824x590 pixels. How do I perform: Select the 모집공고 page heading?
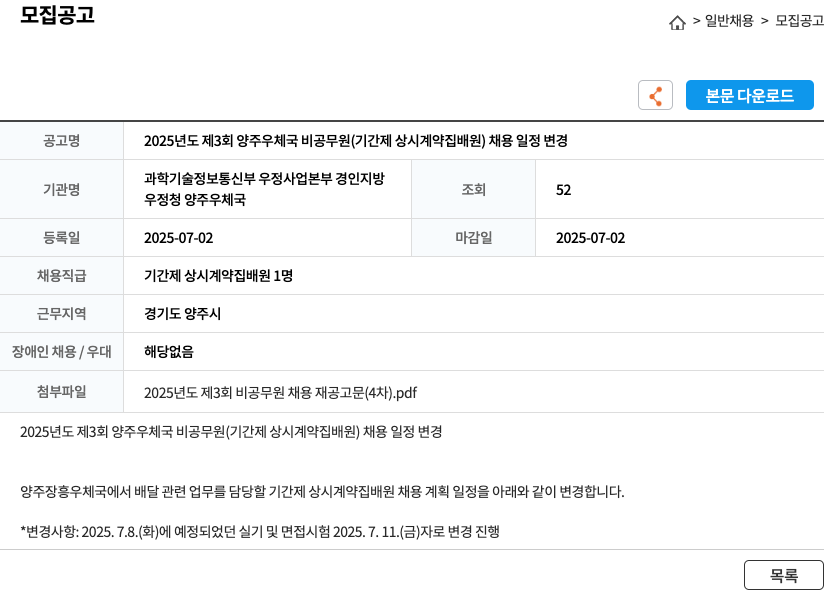(x=57, y=14)
